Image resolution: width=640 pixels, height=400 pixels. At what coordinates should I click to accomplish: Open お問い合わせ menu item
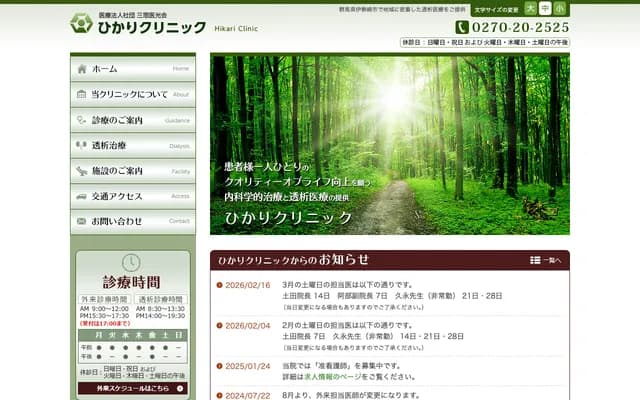[133, 222]
